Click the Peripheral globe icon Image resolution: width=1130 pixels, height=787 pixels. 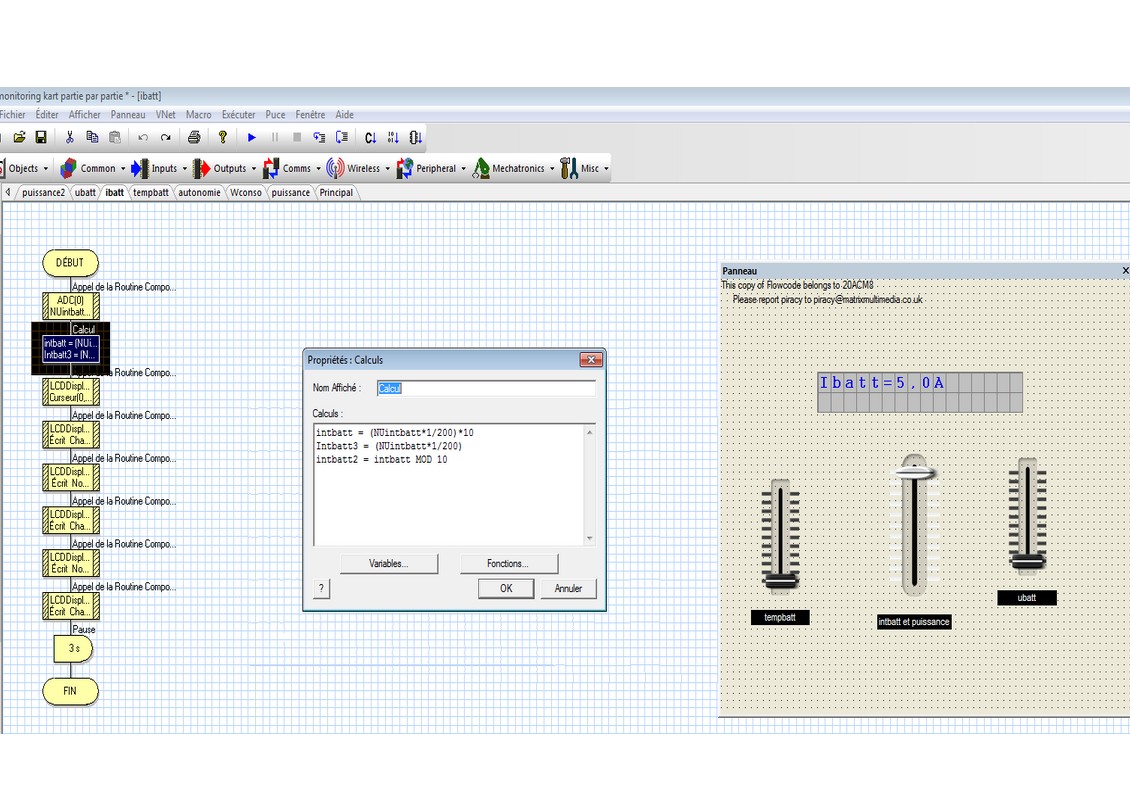[x=404, y=169]
